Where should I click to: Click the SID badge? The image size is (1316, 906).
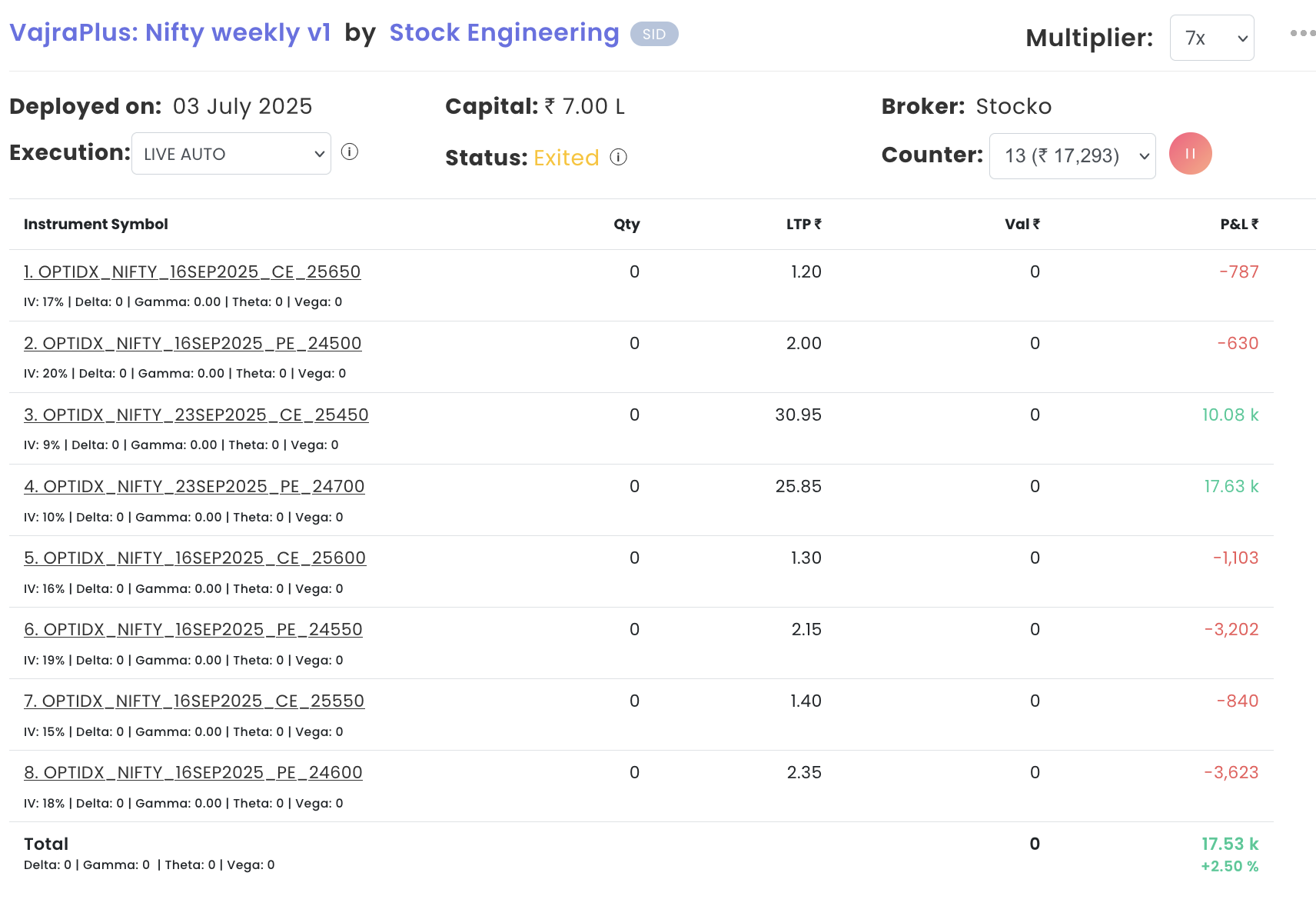point(654,35)
